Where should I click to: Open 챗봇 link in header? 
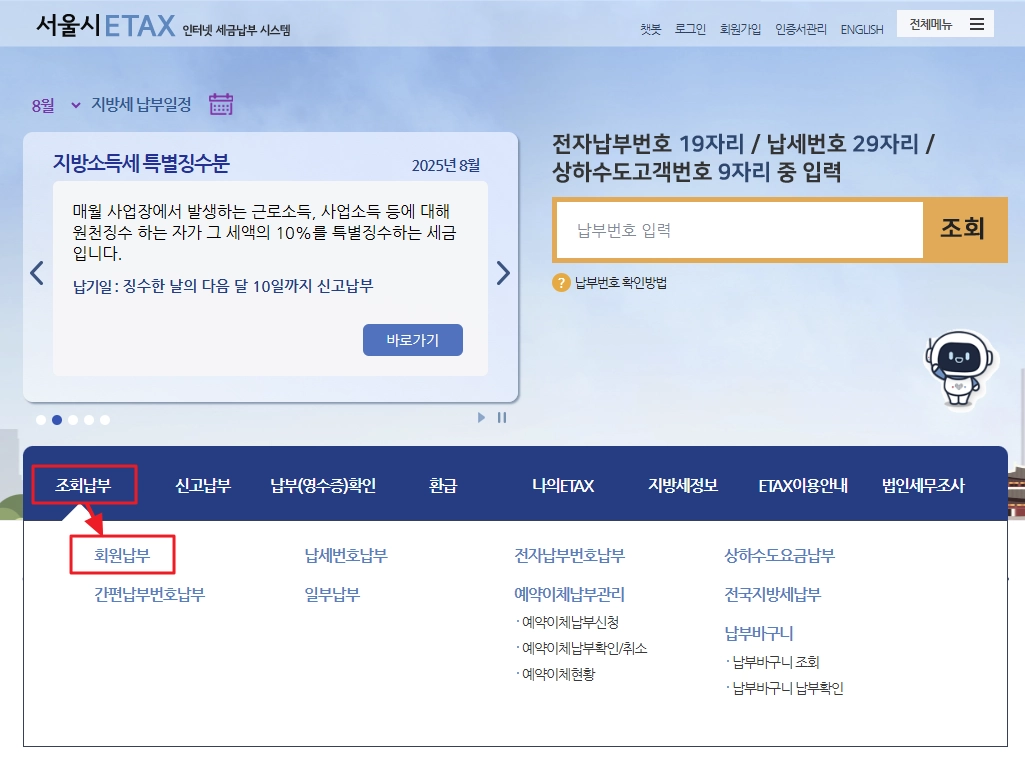650,29
